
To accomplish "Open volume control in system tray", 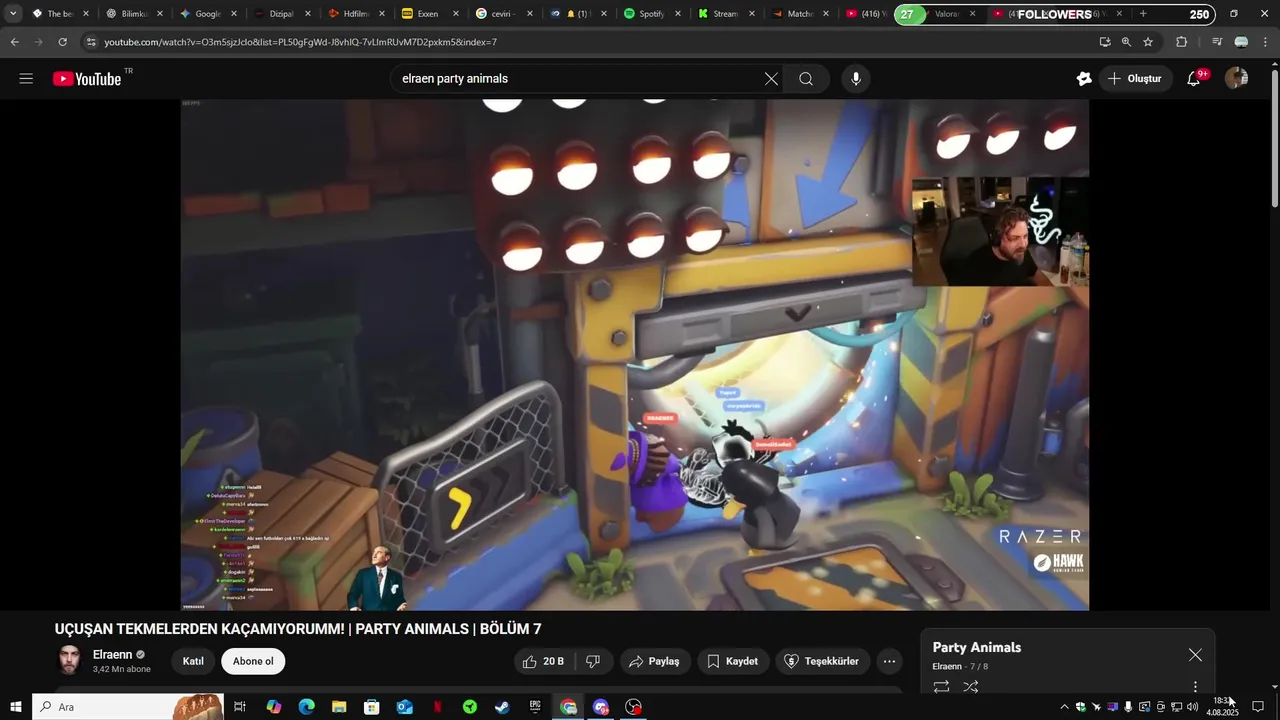I will pos(1192,707).
